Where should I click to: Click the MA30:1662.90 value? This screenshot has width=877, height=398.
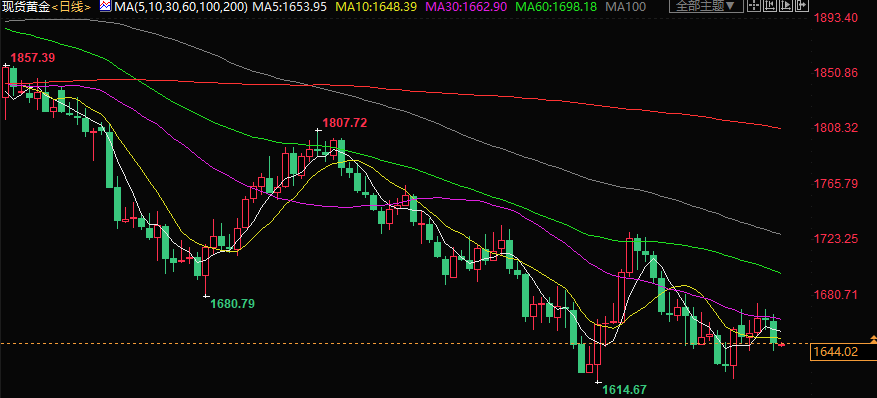click(x=465, y=7)
